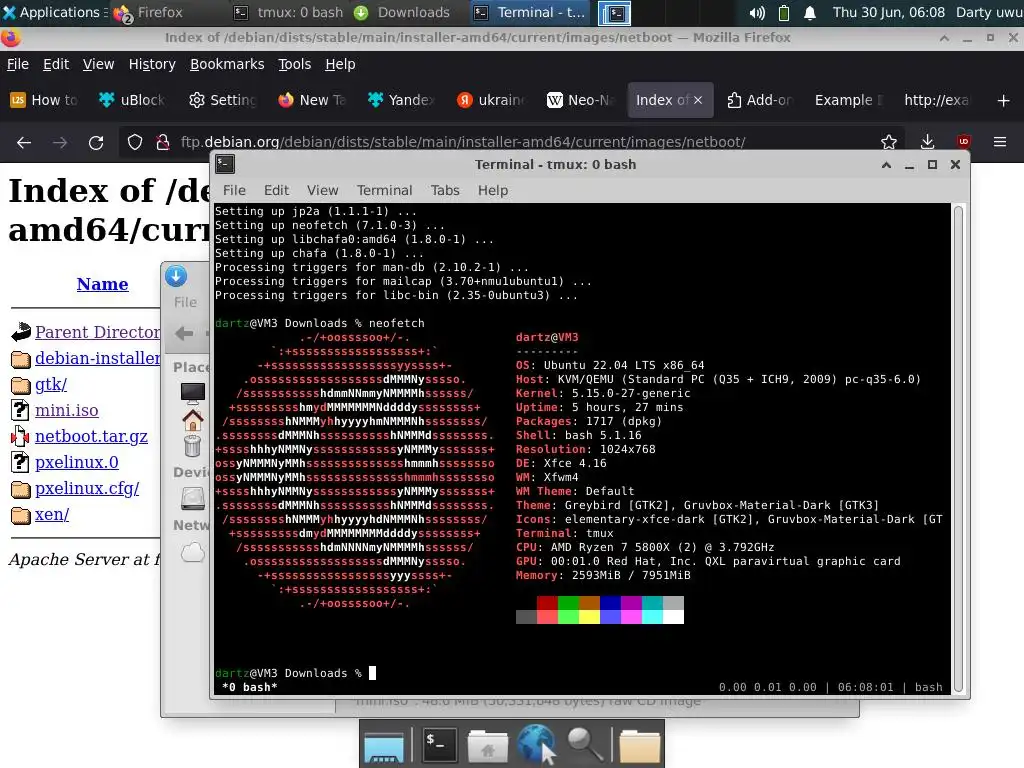This screenshot has height=768, width=1024.
Task: Open the terminal's Terminal menu
Action: (x=385, y=190)
